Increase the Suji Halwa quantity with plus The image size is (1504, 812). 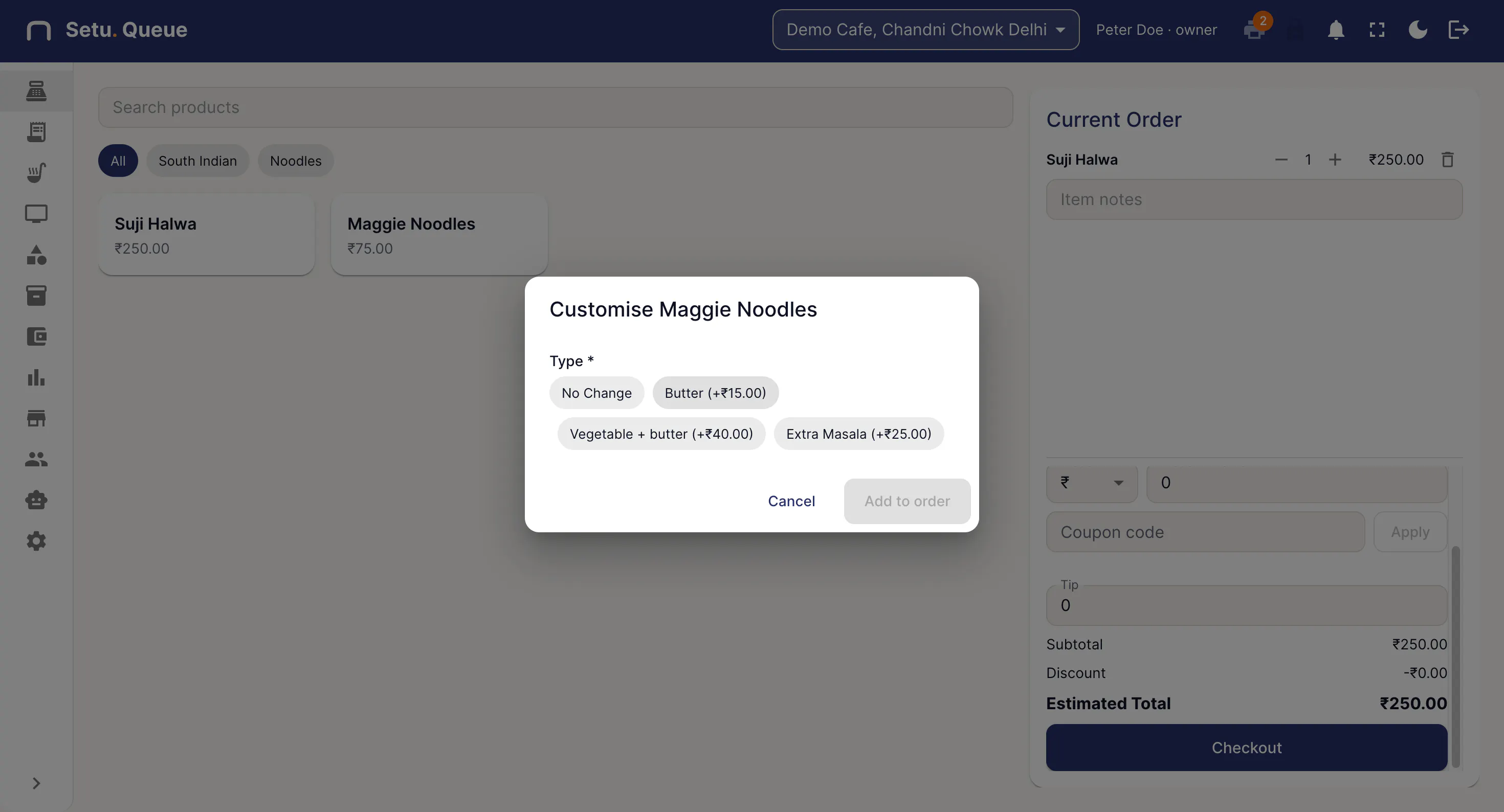(1335, 160)
